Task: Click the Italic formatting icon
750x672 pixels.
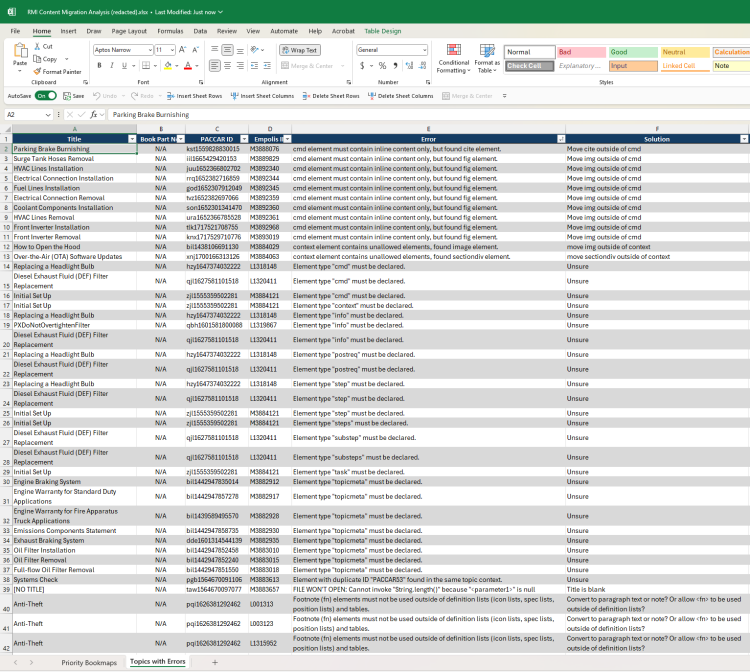Action: pyautogui.click(x=111, y=66)
